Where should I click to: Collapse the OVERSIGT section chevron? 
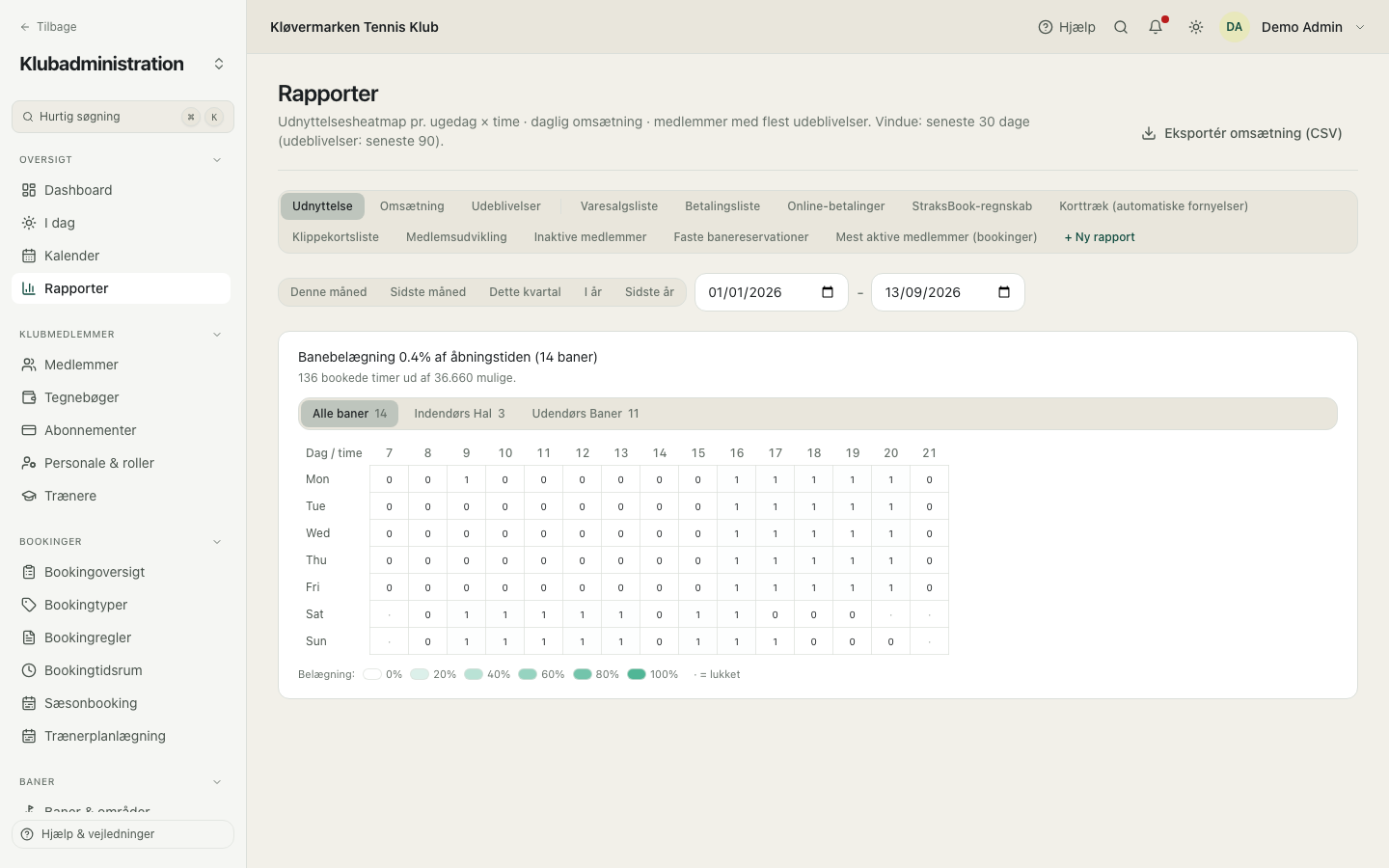pyautogui.click(x=217, y=160)
